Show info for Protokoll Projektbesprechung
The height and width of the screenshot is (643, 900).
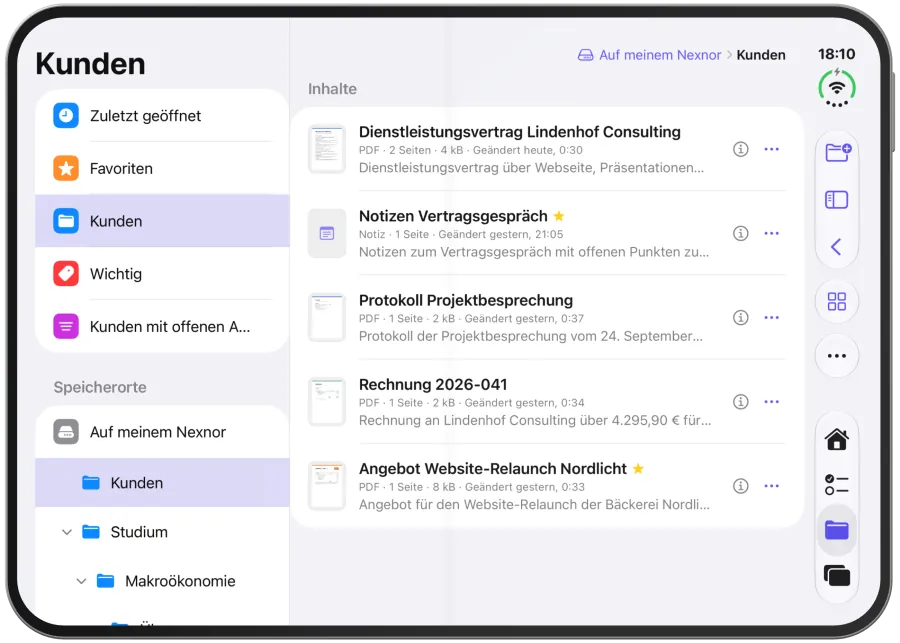pos(740,317)
